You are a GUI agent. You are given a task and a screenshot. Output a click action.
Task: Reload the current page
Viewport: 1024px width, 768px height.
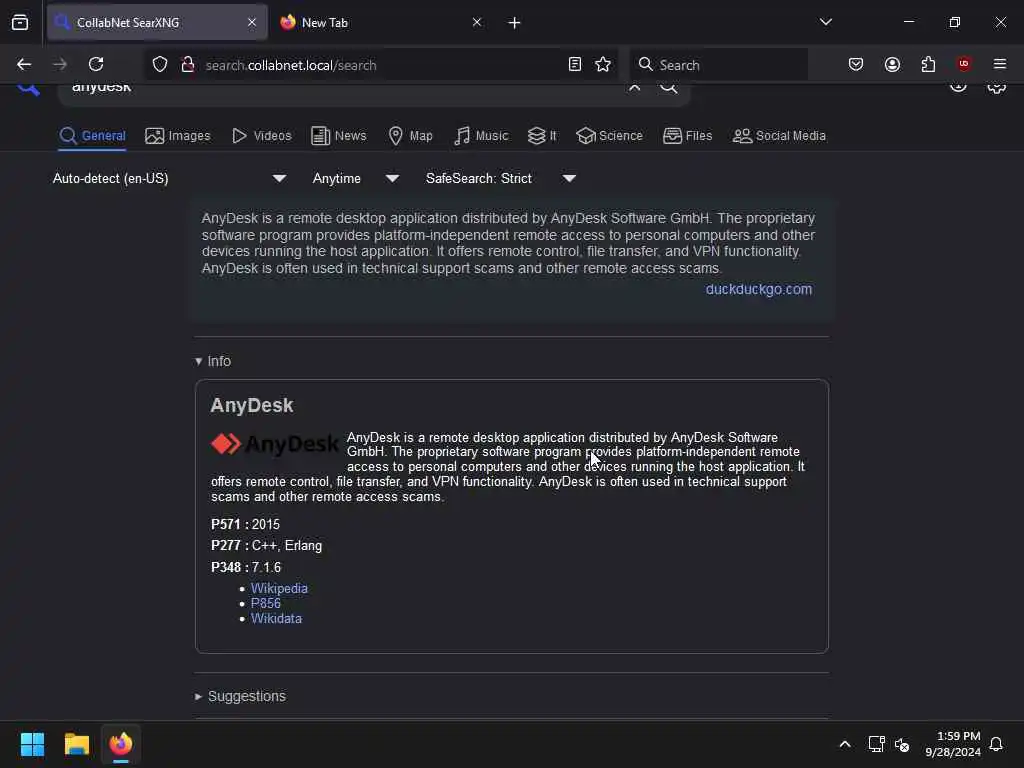[x=96, y=64]
